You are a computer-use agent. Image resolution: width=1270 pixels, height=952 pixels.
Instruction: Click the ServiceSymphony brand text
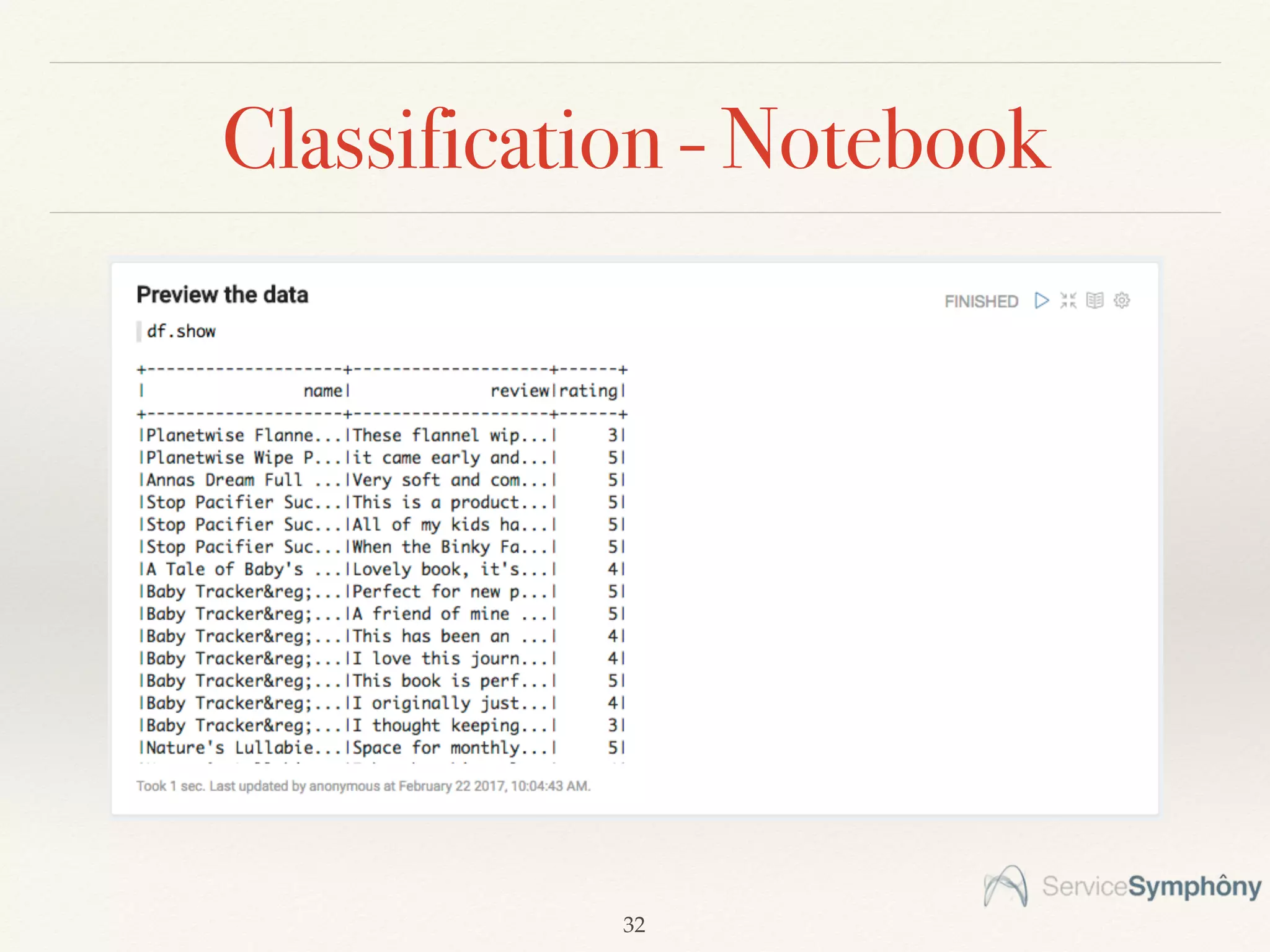1151,886
